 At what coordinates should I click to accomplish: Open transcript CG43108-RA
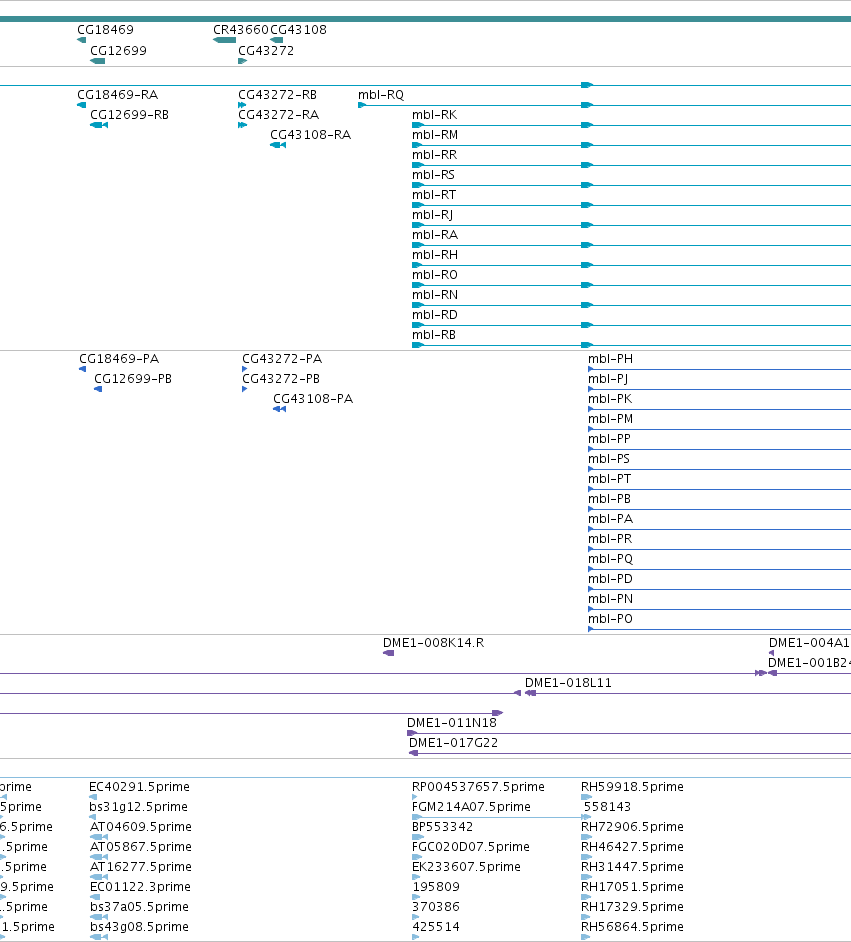310,135
